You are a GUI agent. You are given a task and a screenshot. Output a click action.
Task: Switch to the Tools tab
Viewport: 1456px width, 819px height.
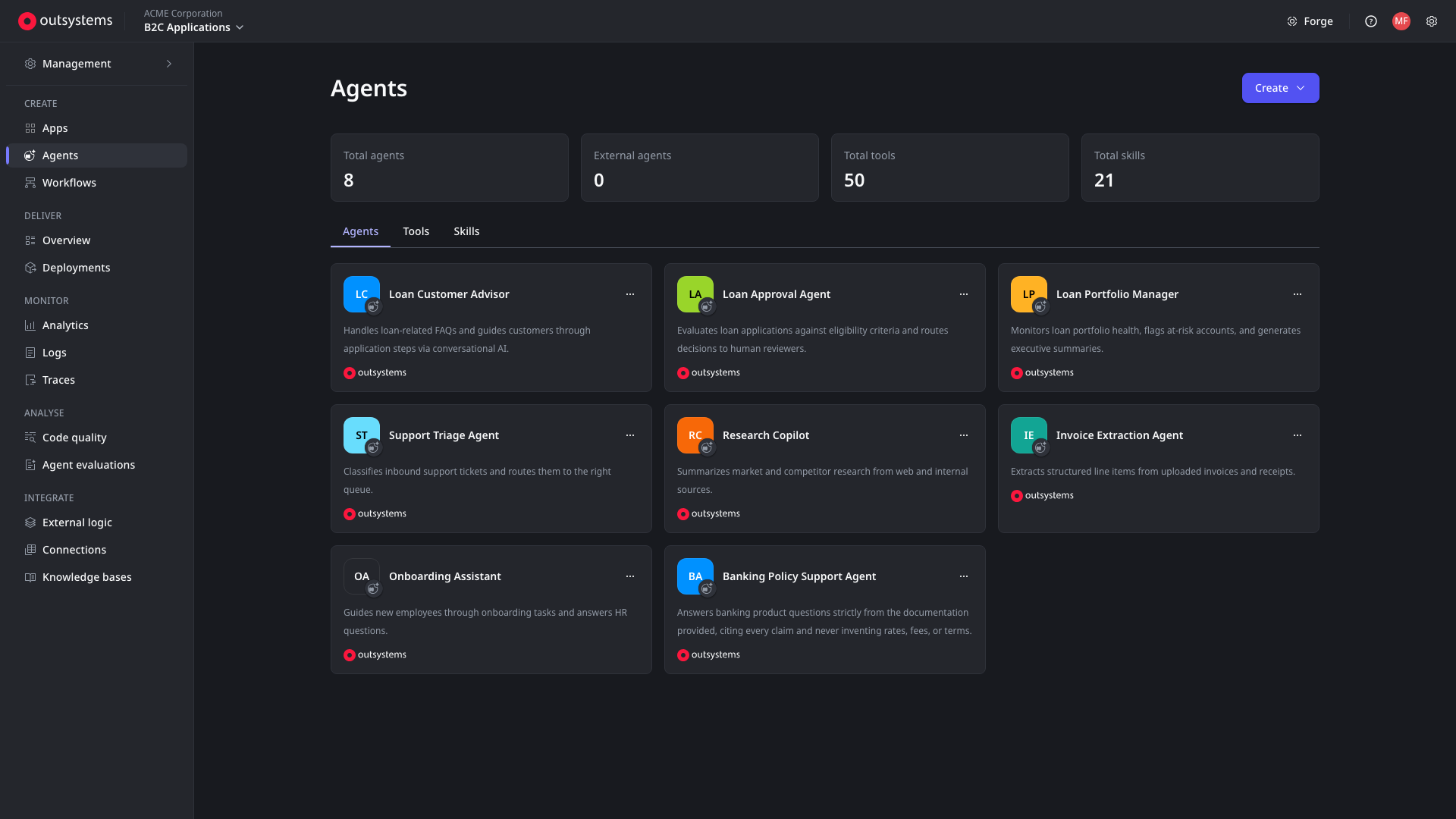416,231
